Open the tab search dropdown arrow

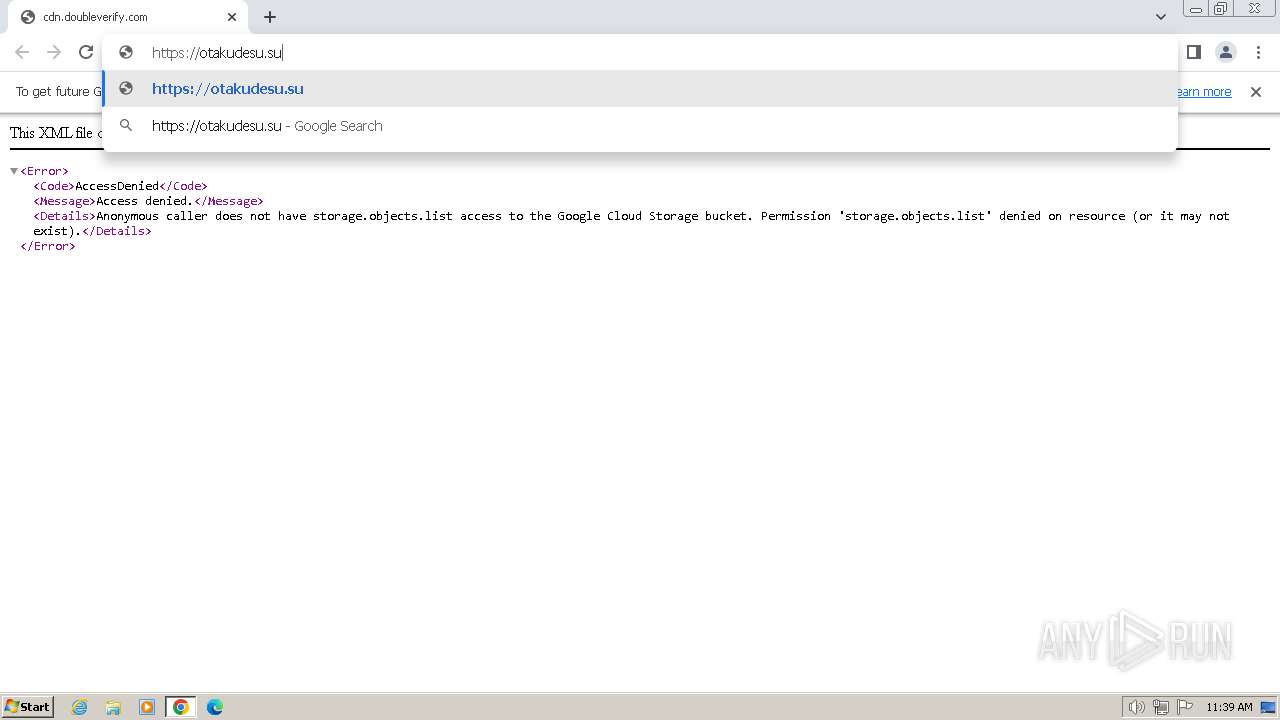tap(1160, 17)
